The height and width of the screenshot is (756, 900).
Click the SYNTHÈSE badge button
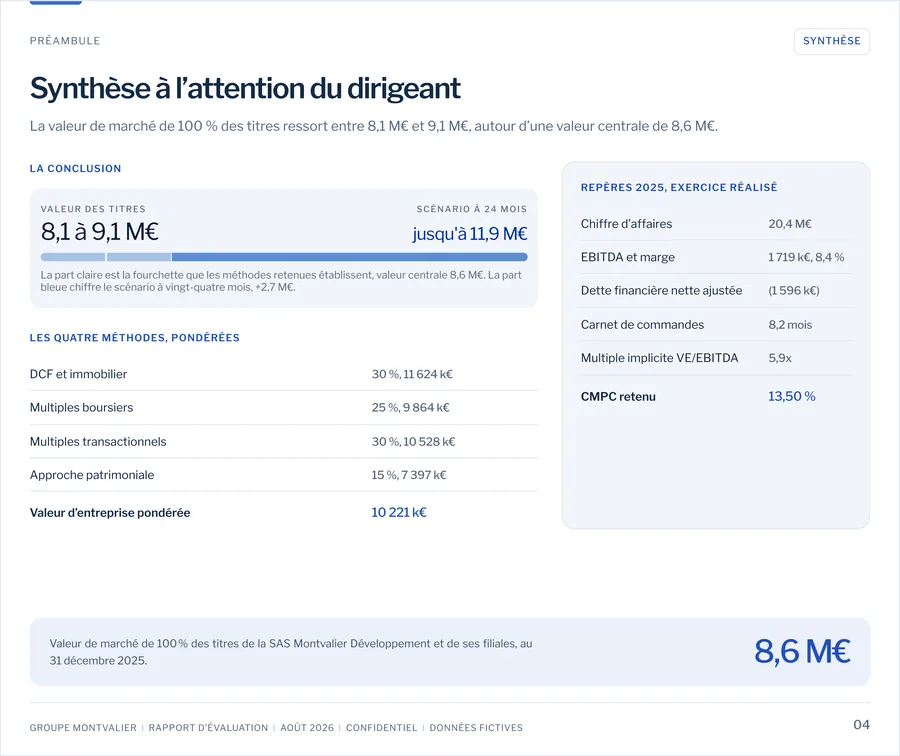point(831,41)
